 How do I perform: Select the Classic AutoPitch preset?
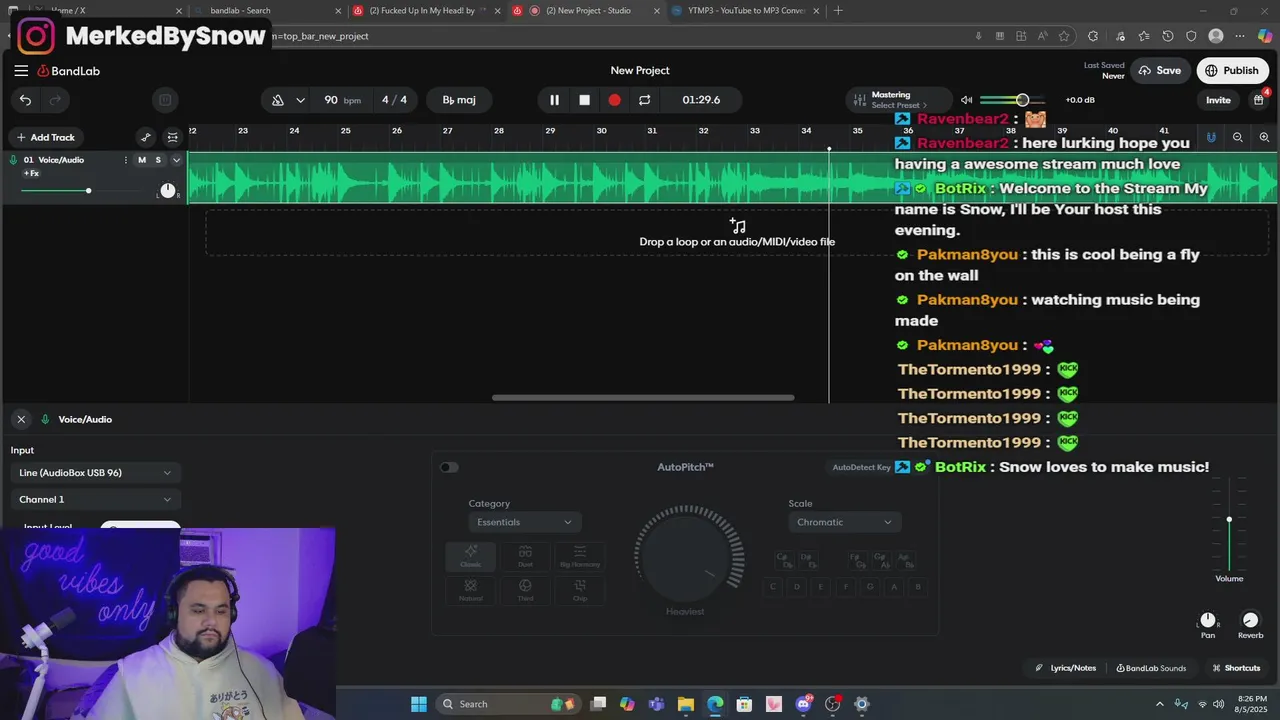coord(470,556)
